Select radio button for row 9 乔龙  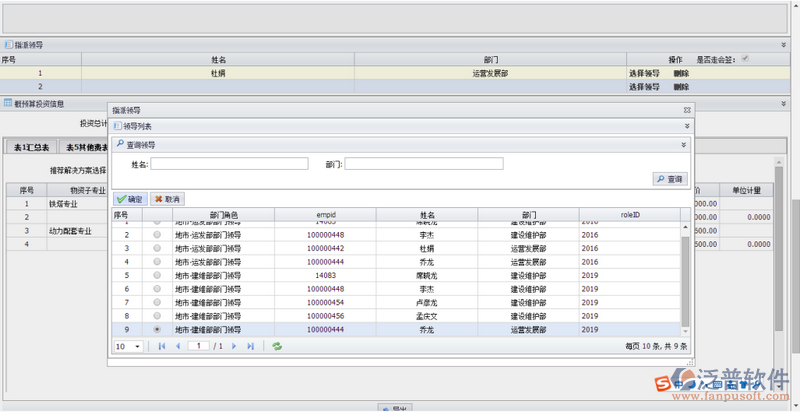[x=157, y=329]
